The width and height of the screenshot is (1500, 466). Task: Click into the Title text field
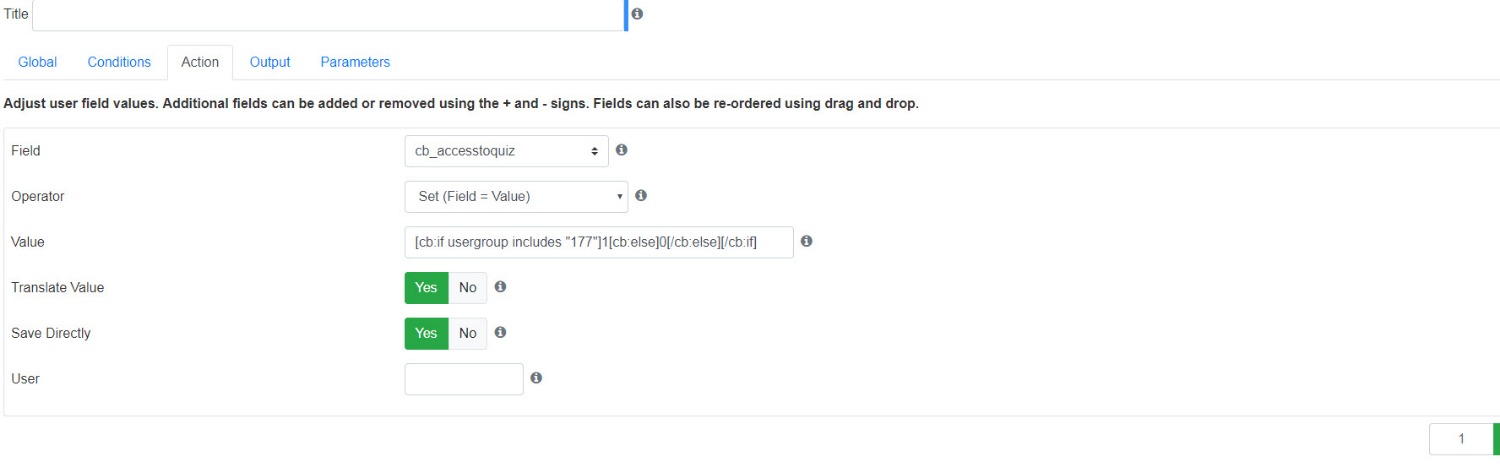(328, 15)
